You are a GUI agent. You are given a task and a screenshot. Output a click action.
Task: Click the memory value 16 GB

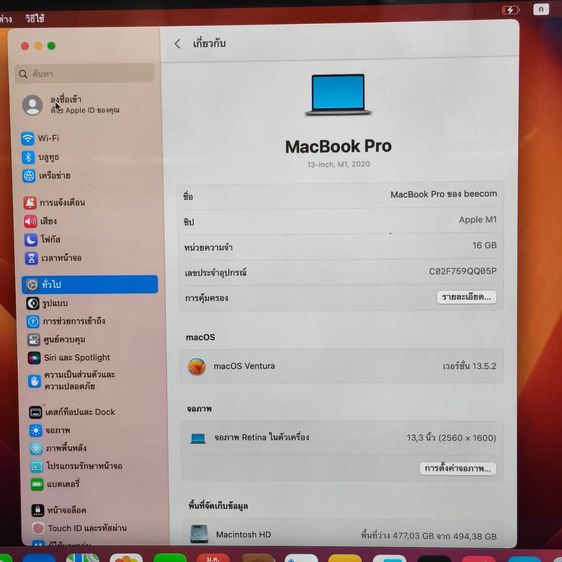484,246
